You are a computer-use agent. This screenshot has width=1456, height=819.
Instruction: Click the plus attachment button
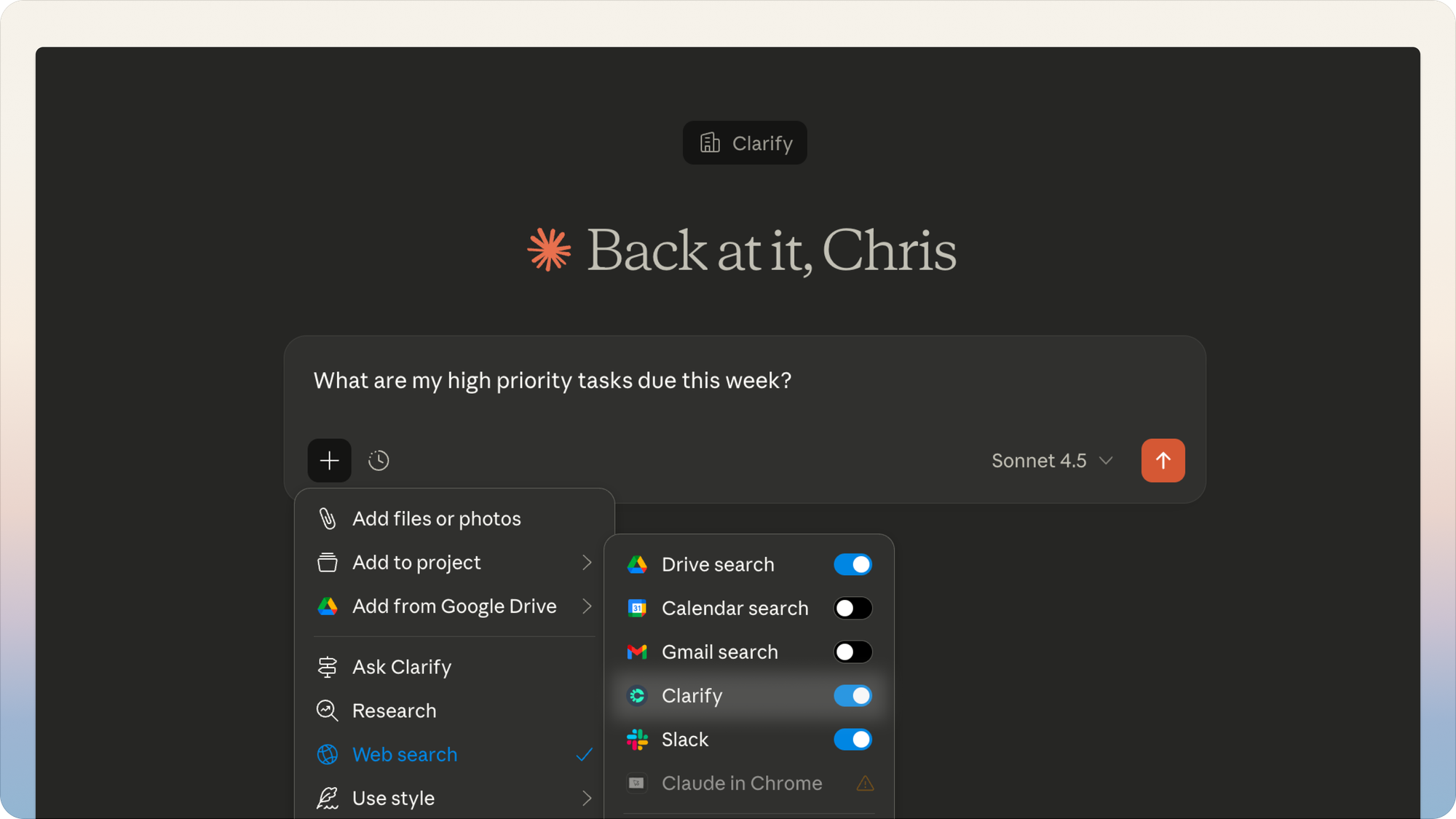329,460
